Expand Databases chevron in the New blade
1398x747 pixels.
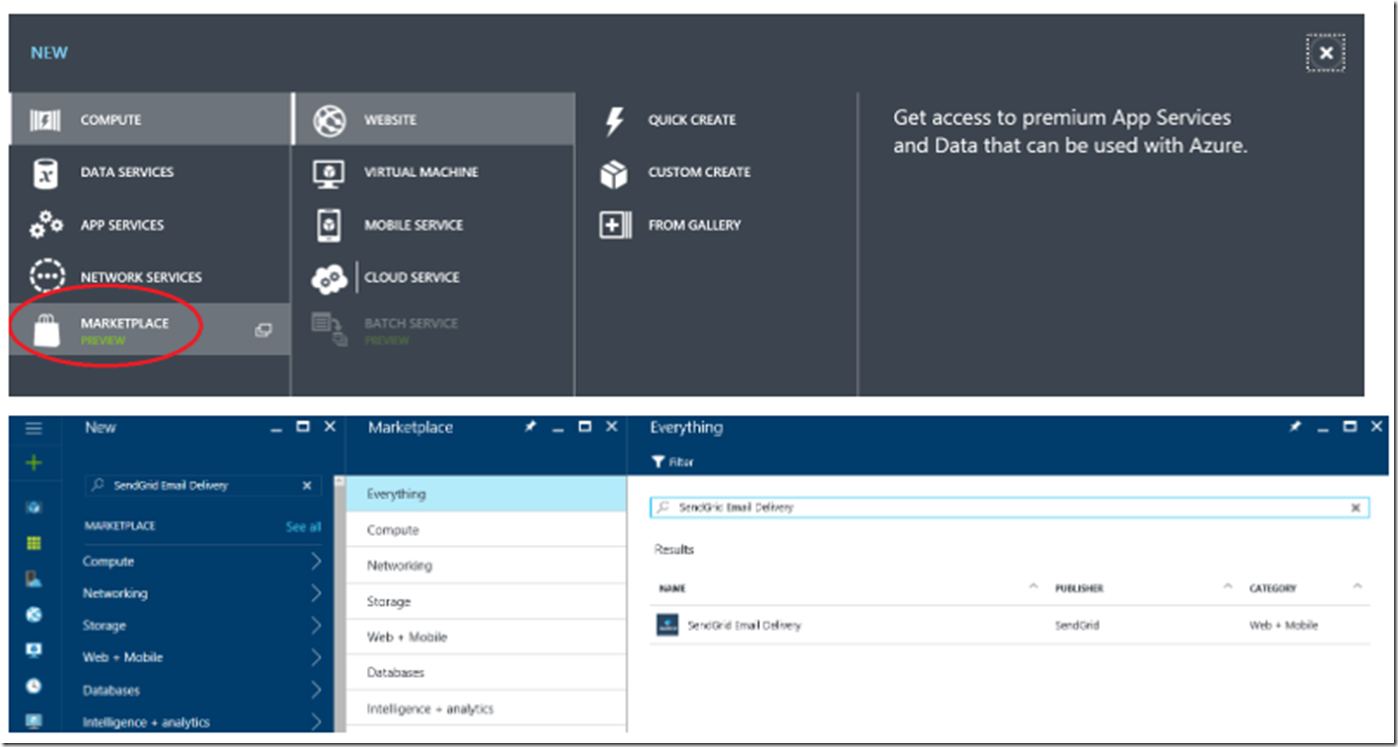point(316,690)
